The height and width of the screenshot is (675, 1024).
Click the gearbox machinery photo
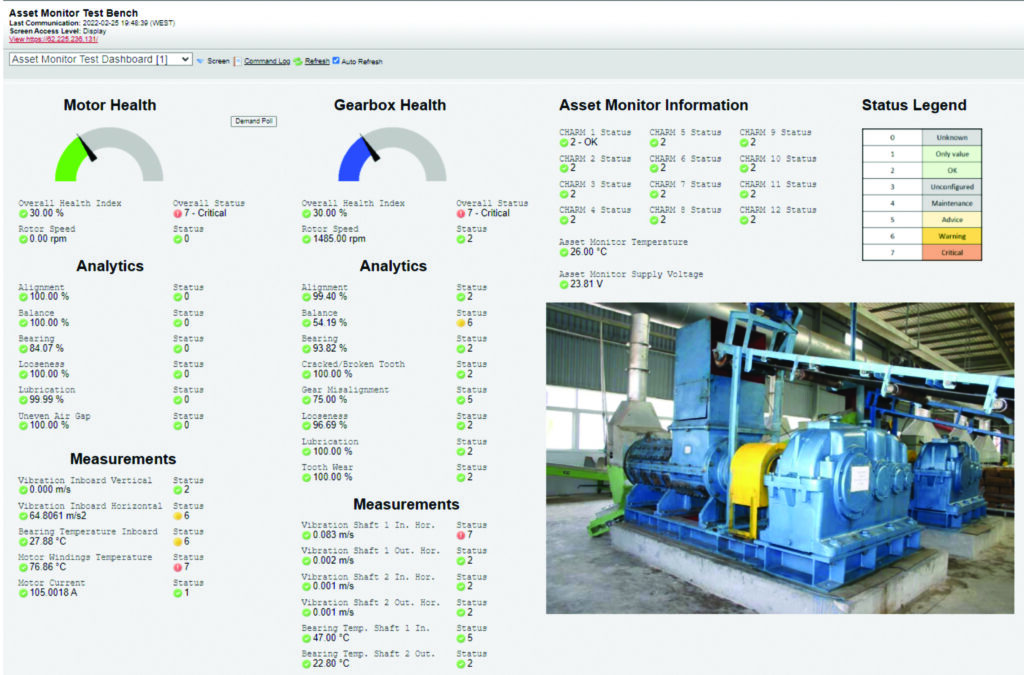tap(779, 458)
